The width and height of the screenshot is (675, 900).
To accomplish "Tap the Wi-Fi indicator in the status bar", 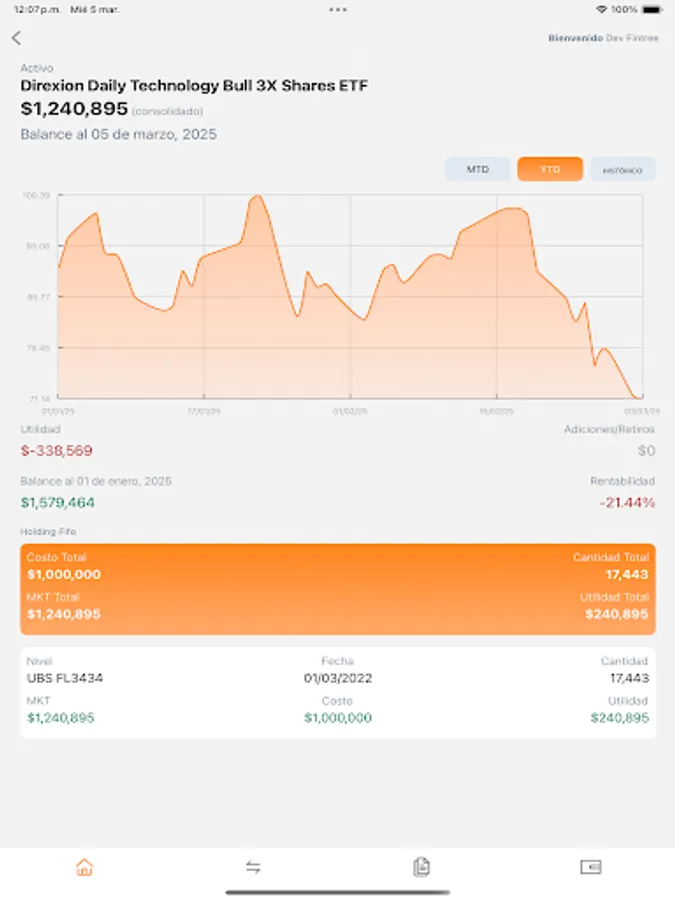I will click(601, 9).
